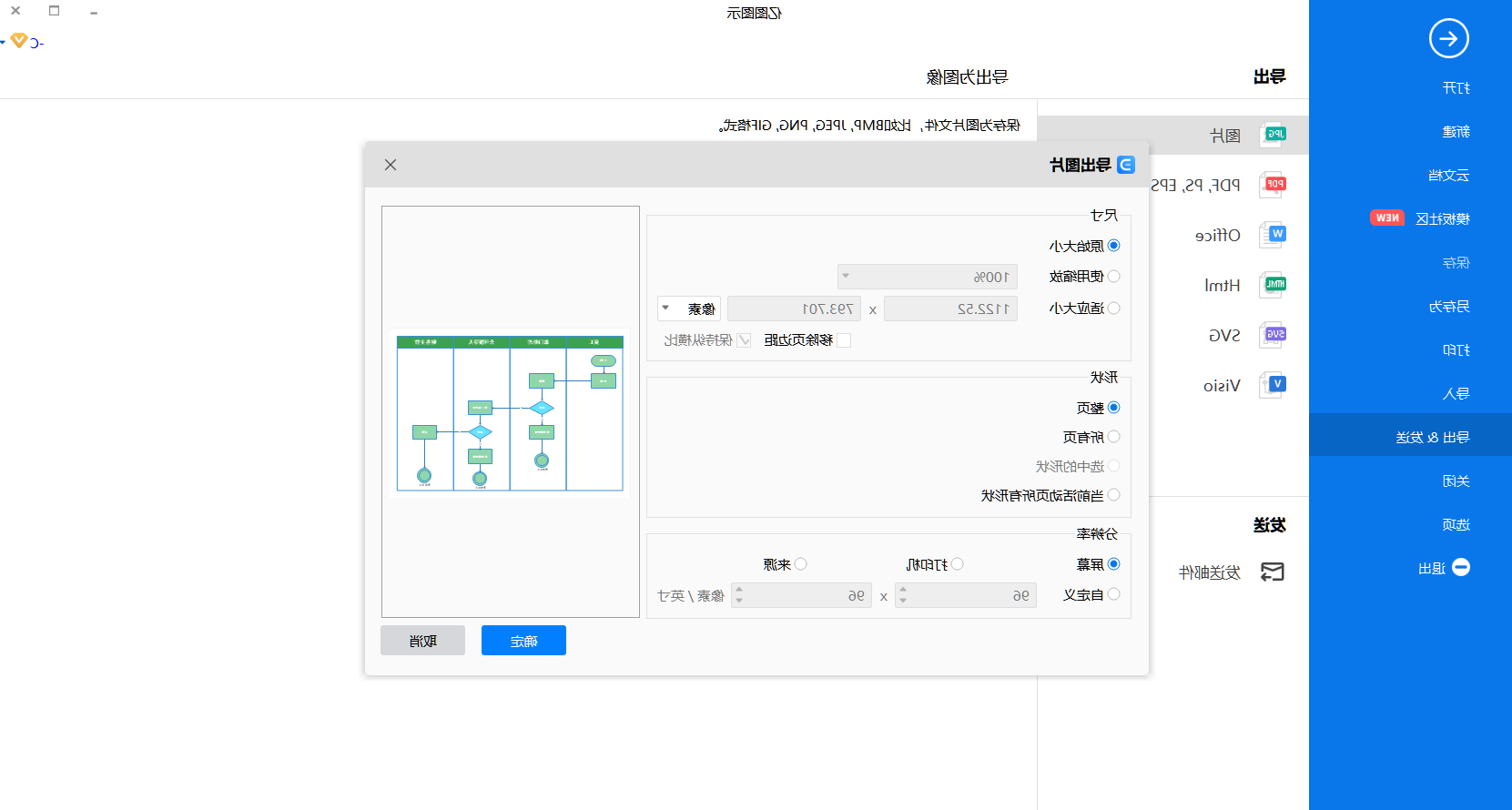The width and height of the screenshot is (1512, 810).
Task: Close the 导出图片 dialog with its X
Action: 391,165
